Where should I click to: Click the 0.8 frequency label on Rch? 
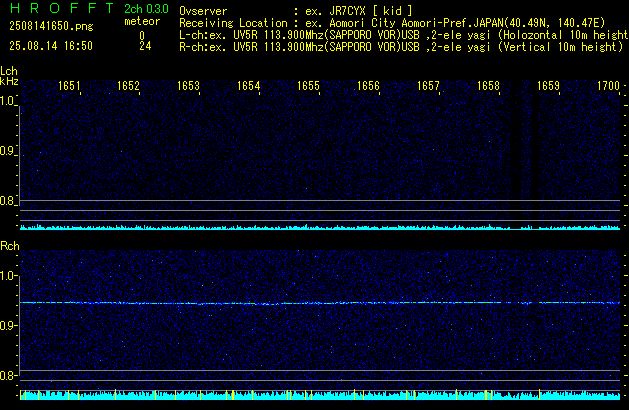(x=7, y=375)
